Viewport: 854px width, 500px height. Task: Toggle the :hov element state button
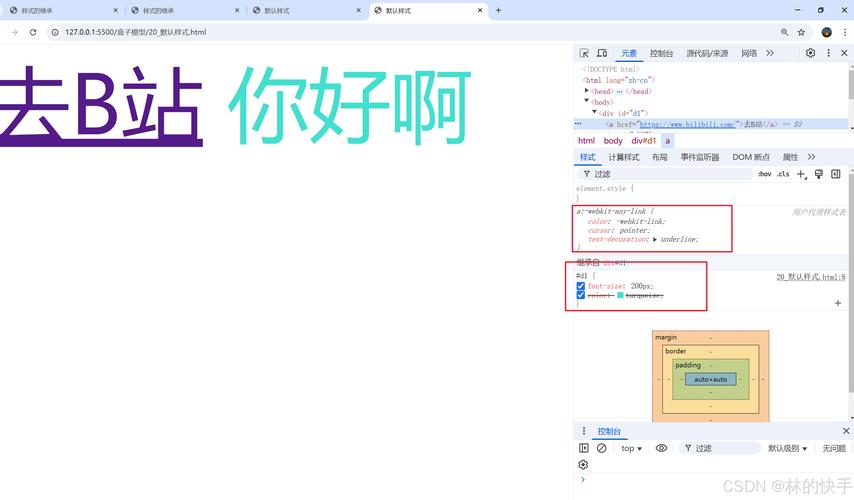765,174
